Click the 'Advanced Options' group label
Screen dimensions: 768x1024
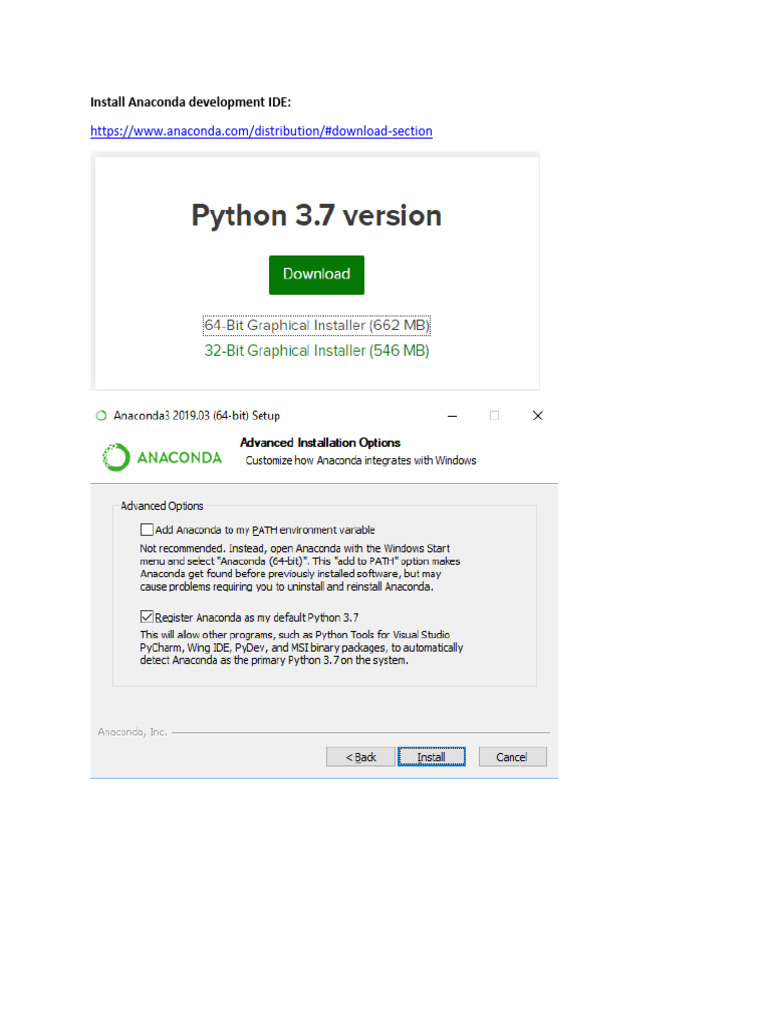(162, 506)
